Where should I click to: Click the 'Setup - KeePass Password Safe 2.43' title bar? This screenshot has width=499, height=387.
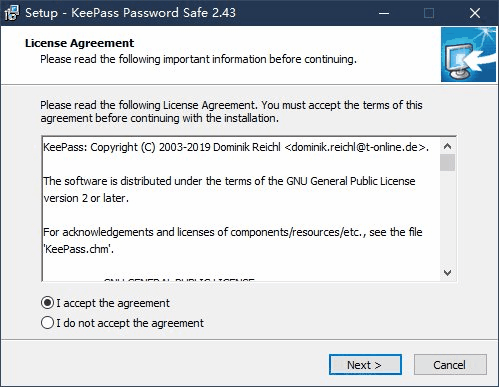130,13
